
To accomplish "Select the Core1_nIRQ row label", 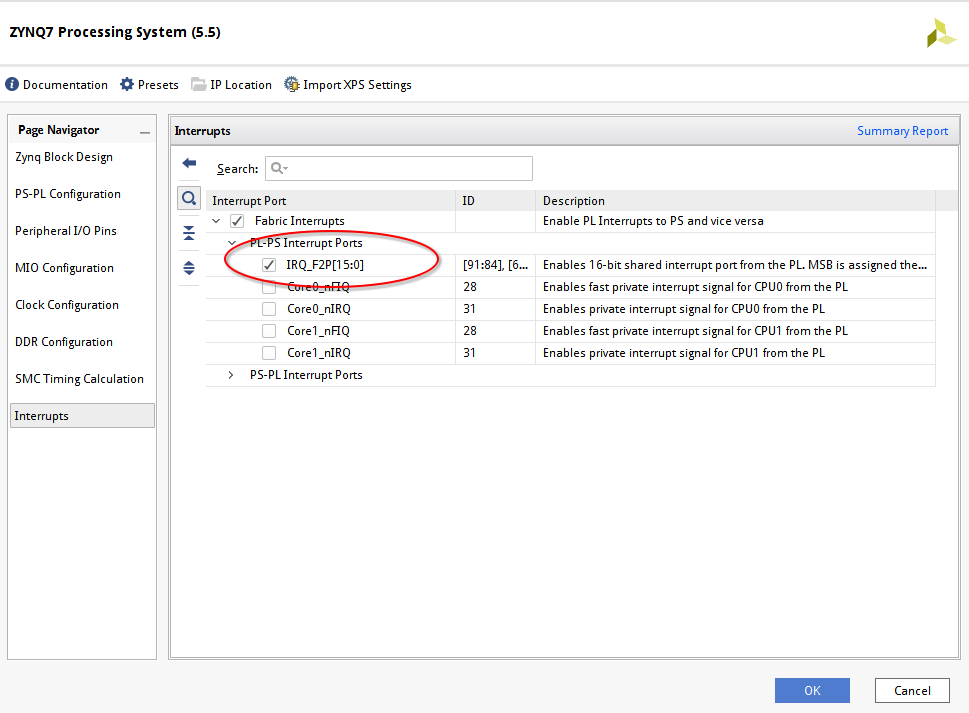I will point(319,353).
